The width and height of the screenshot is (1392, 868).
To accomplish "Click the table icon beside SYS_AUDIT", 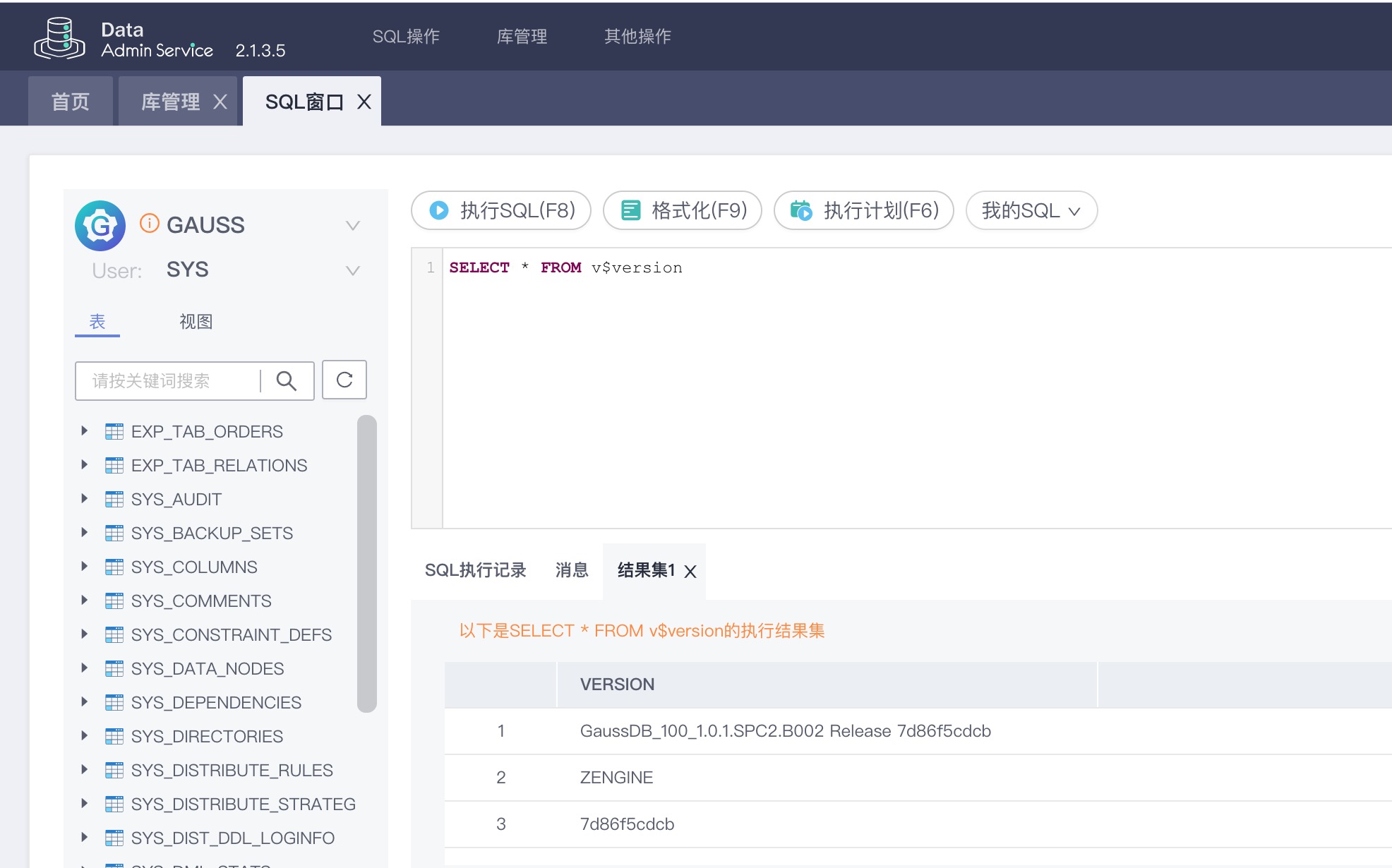I will (114, 498).
